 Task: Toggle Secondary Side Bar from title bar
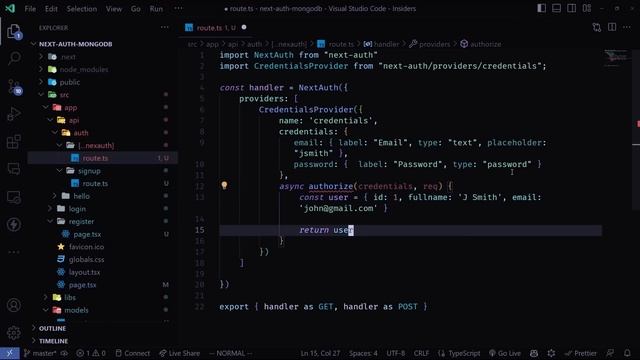[571, 8]
